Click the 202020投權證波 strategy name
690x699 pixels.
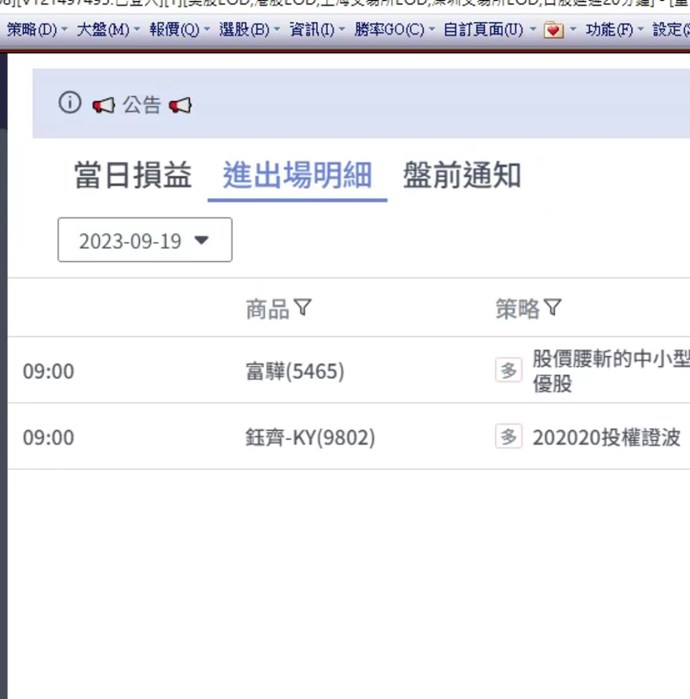pyautogui.click(x=606, y=438)
